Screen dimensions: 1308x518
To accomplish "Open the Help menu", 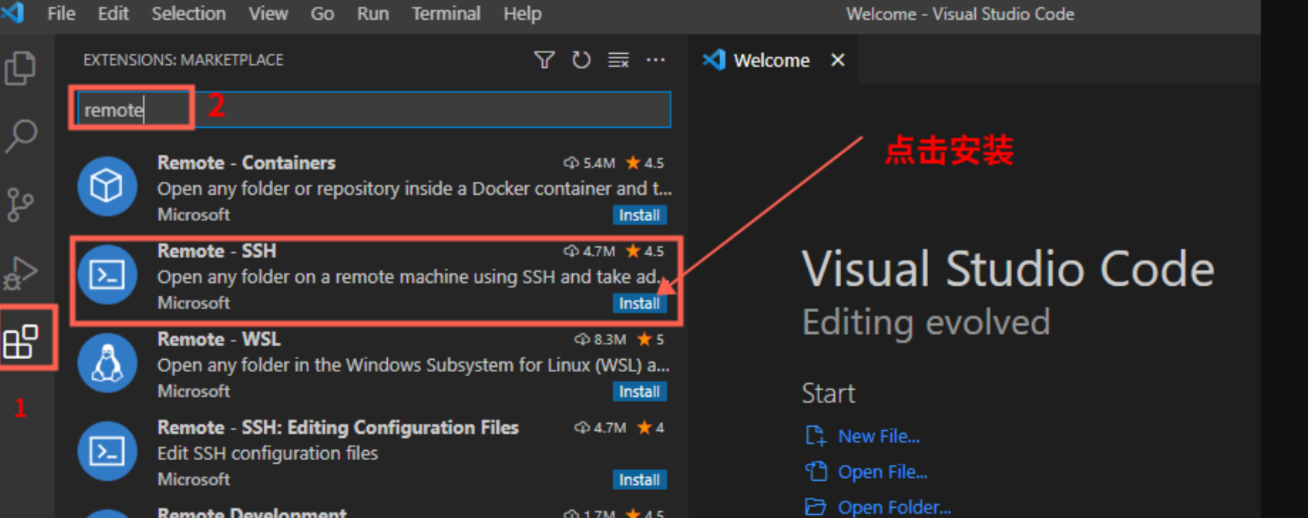I will pyautogui.click(x=522, y=14).
